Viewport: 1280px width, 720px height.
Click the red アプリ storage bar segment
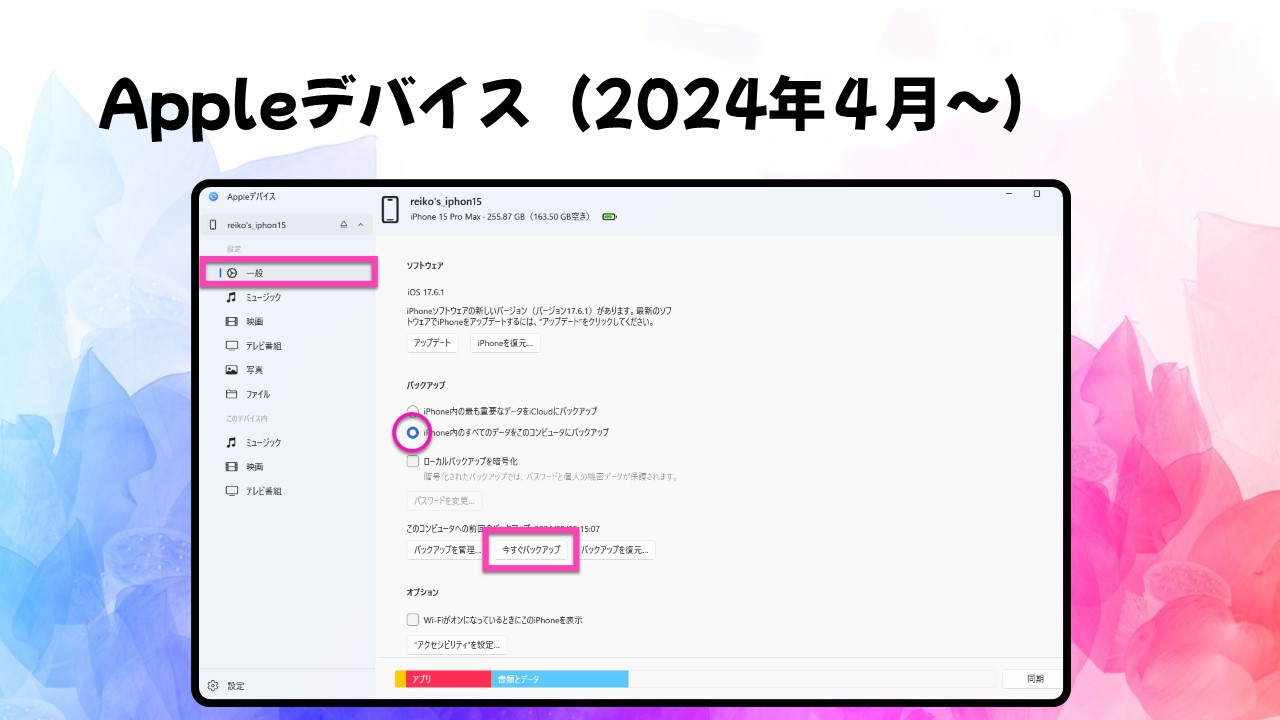point(448,679)
